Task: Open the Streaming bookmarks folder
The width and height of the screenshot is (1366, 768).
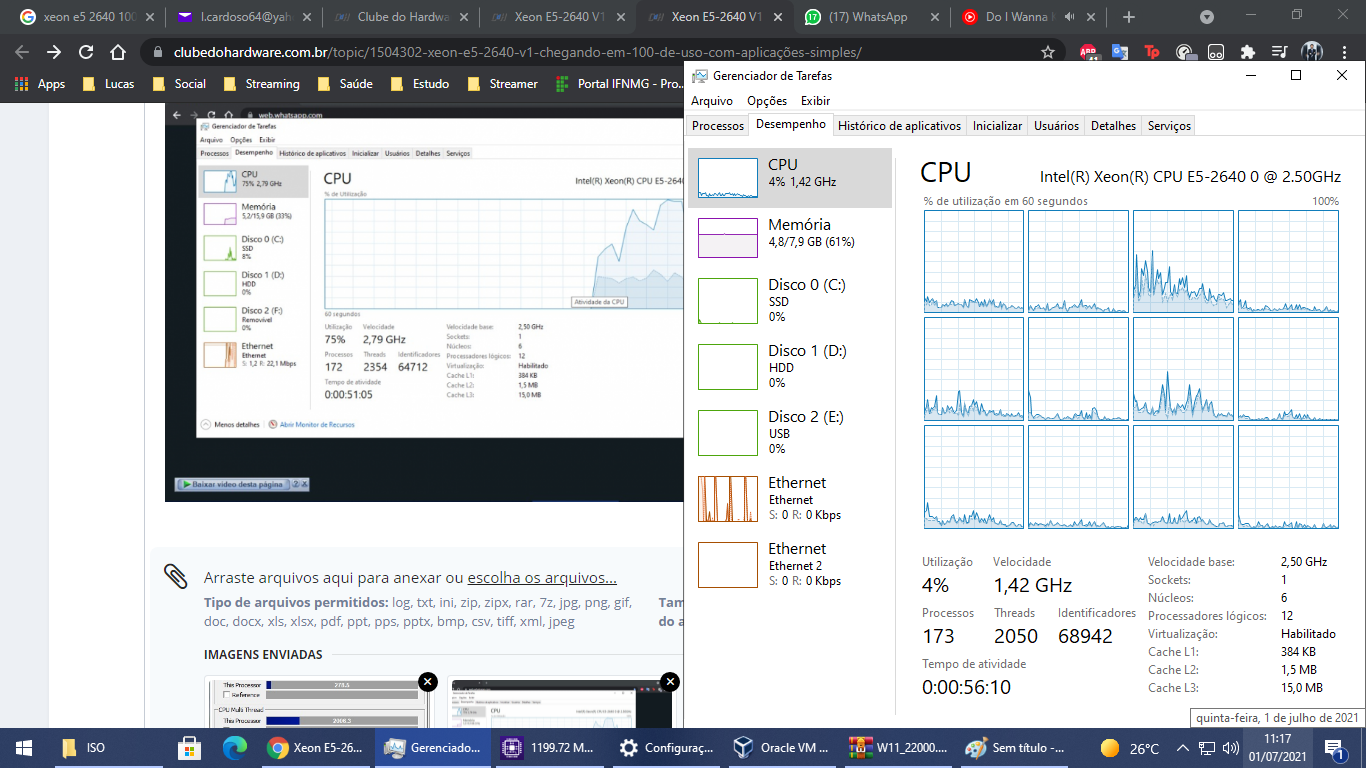Action: (x=261, y=84)
